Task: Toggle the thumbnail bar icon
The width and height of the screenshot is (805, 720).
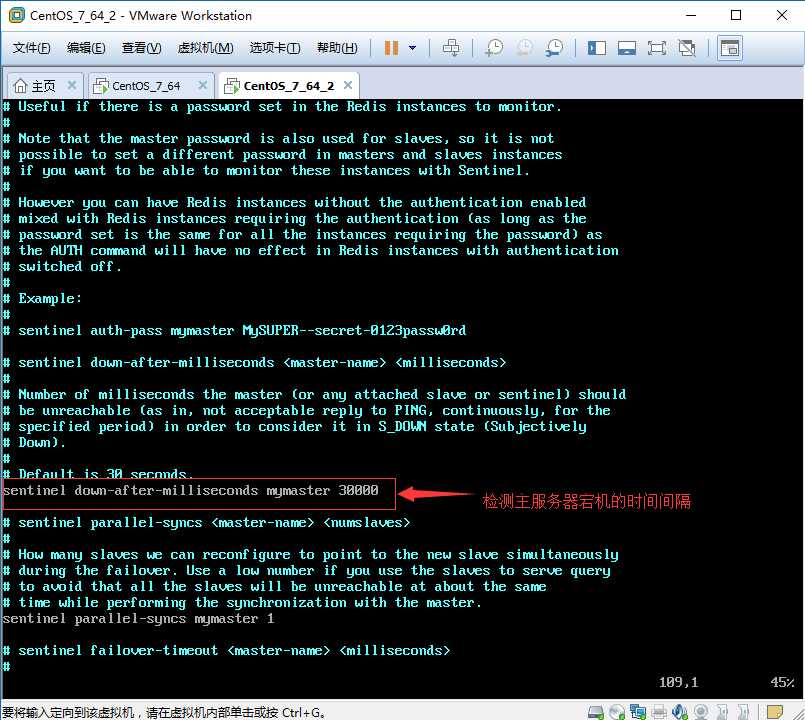Action: tap(627, 48)
